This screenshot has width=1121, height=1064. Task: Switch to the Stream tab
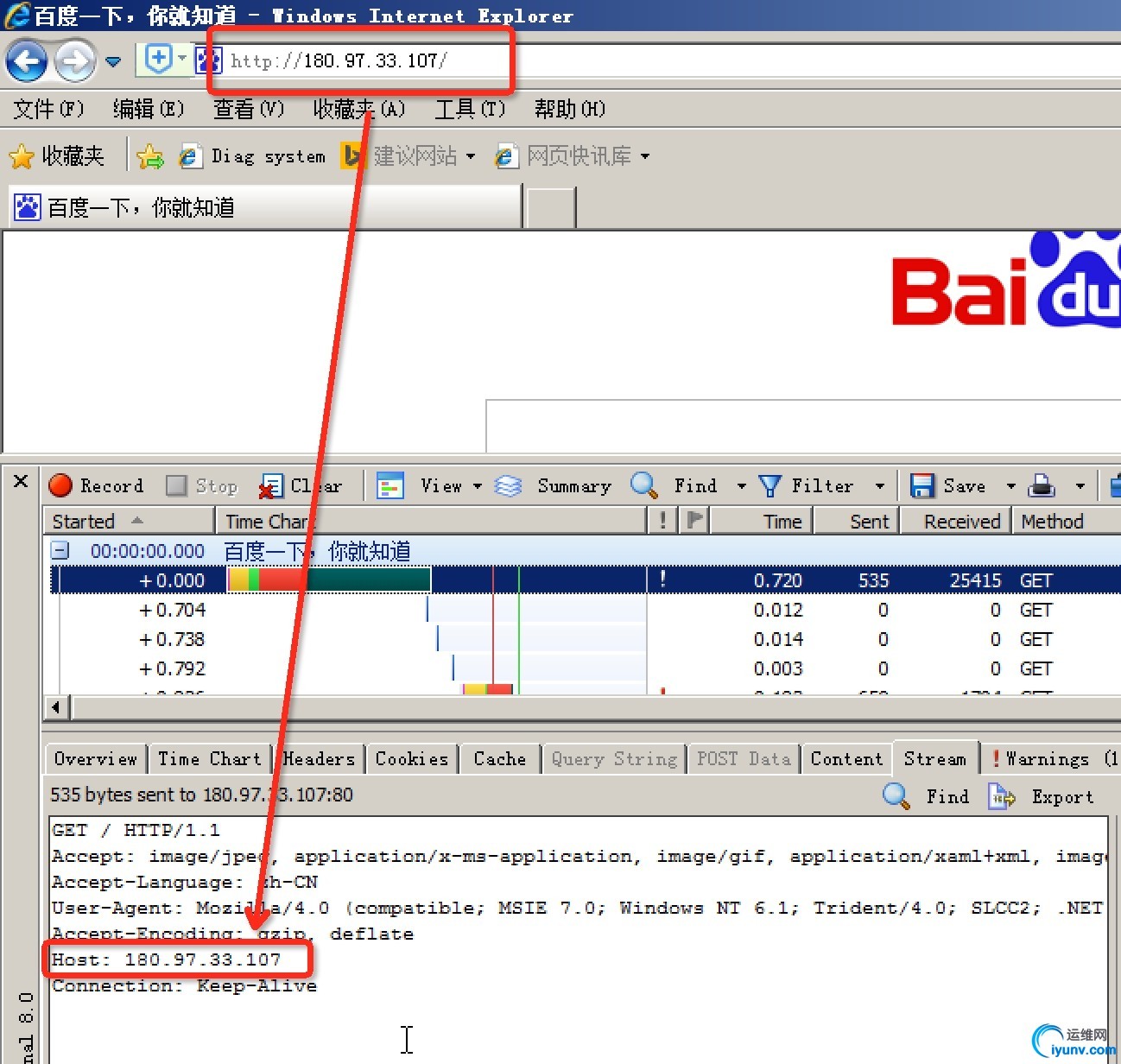click(x=935, y=758)
